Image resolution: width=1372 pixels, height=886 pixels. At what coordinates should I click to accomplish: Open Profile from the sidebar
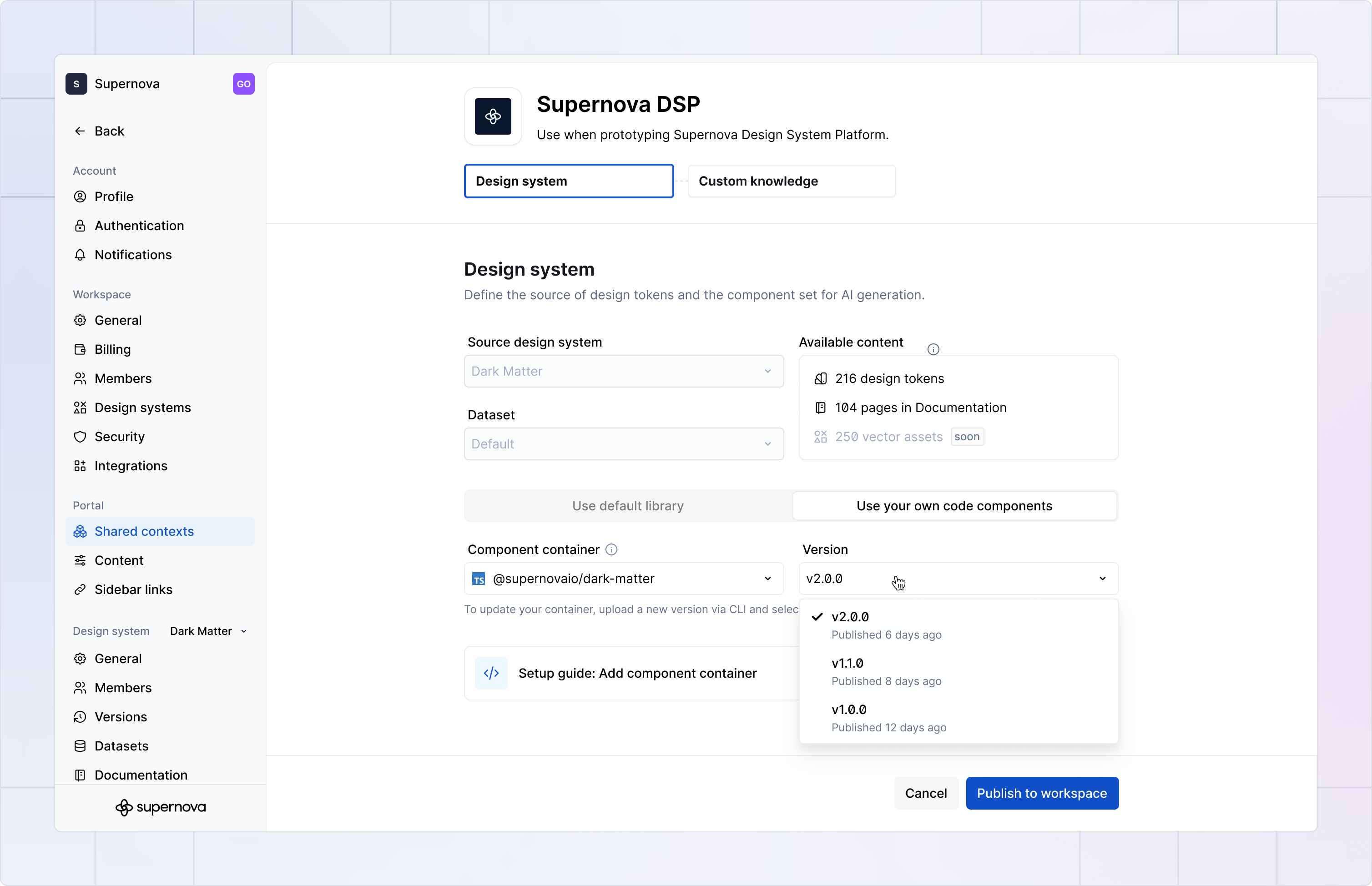tap(160, 196)
